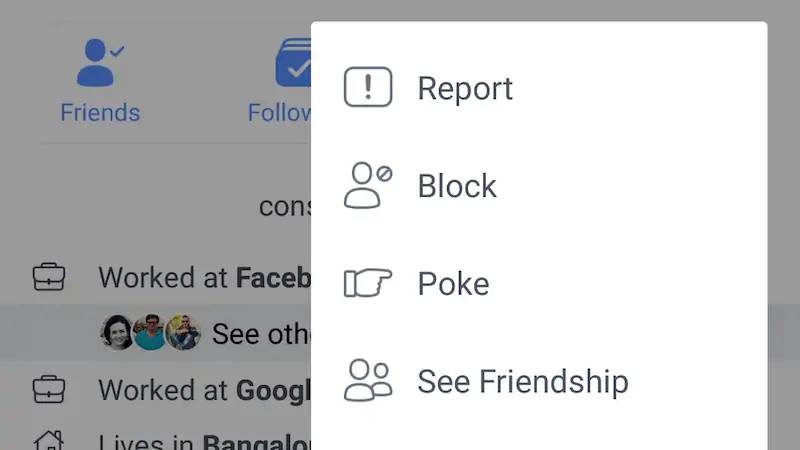Tap the Friends person icon
This screenshot has width=800, height=450.
coord(99,62)
